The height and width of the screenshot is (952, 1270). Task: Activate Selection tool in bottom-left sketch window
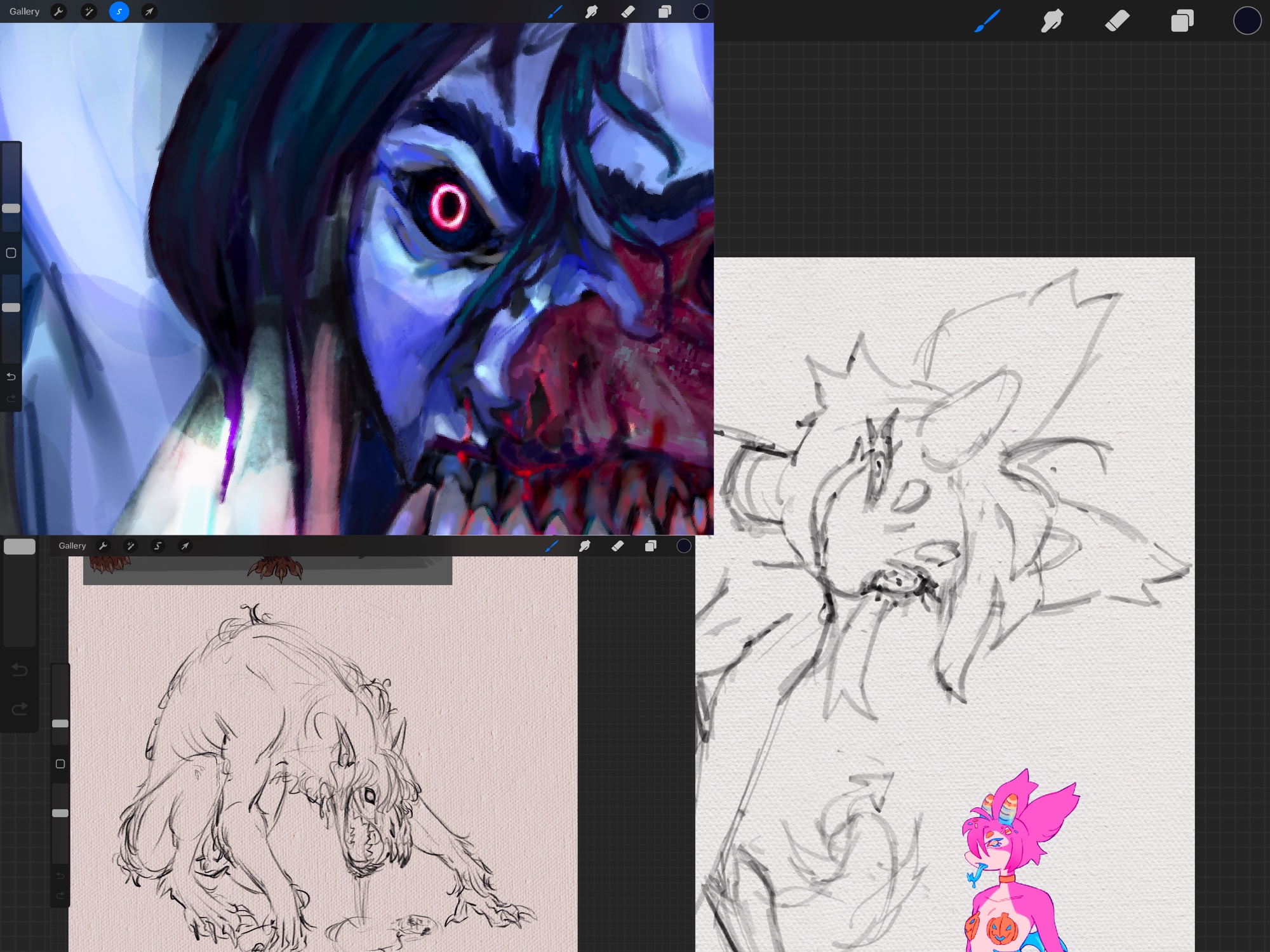pos(157,546)
